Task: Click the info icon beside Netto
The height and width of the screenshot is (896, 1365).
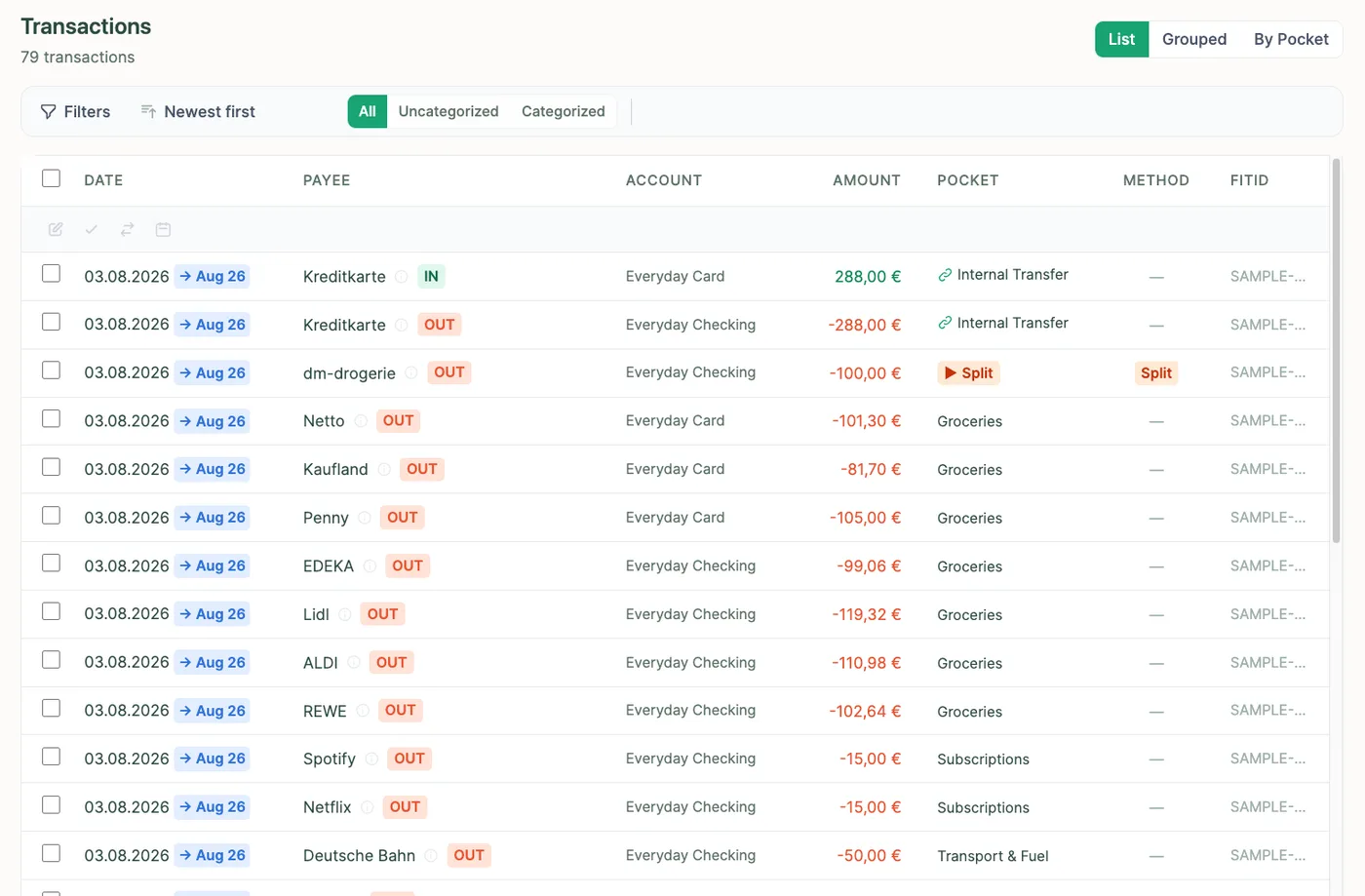Action: coord(361,421)
